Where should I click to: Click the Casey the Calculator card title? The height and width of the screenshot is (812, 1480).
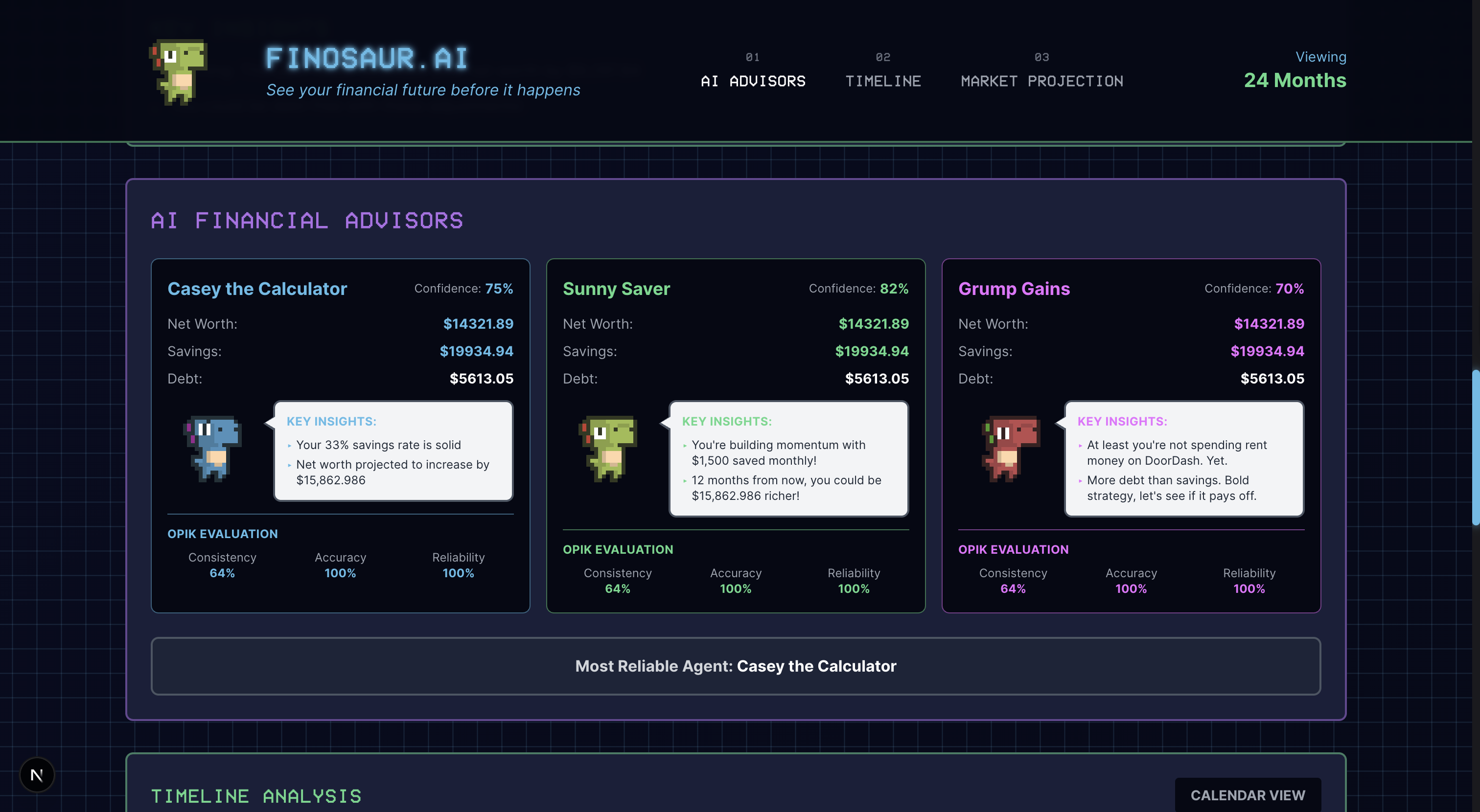click(x=257, y=288)
